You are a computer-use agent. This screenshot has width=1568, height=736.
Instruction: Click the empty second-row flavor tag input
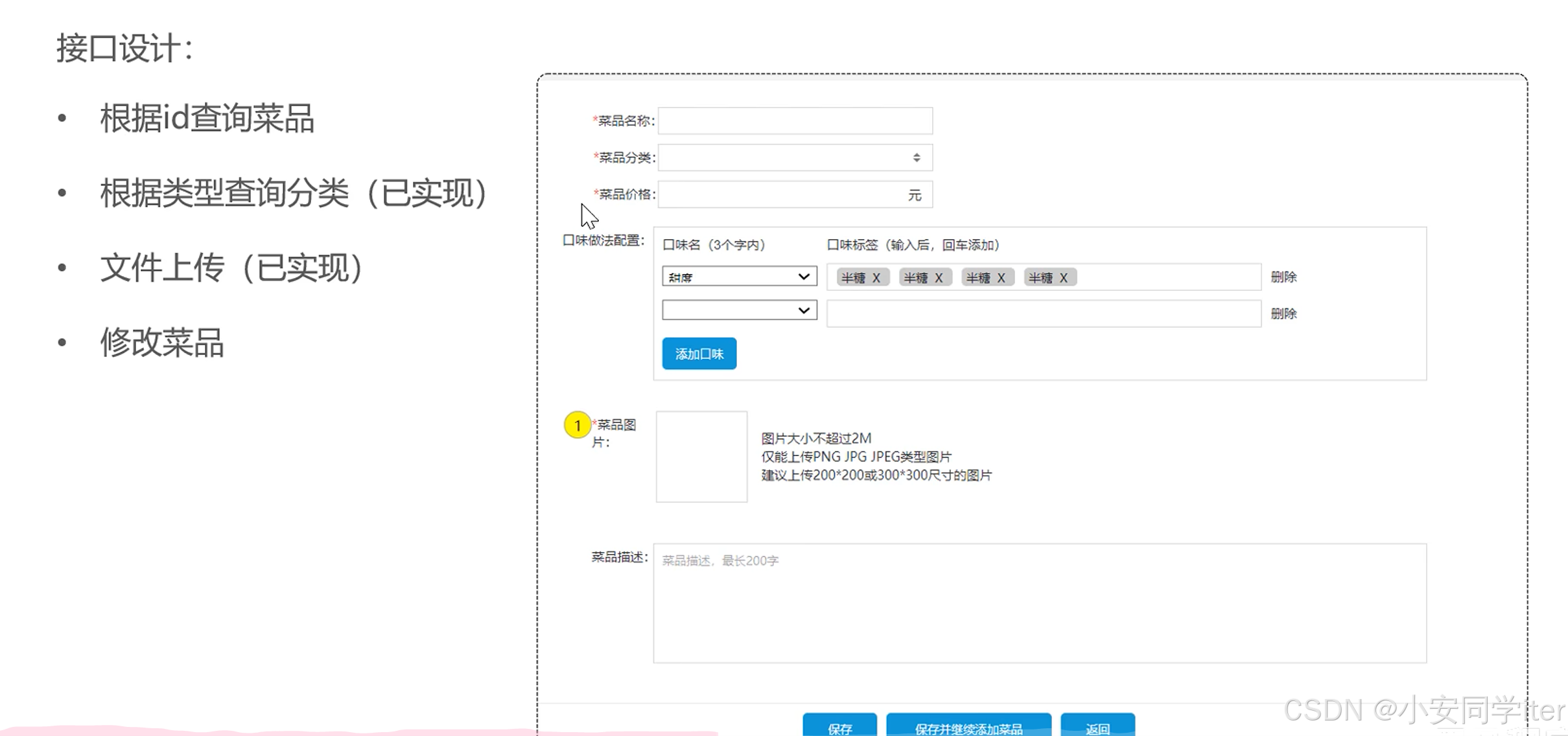pos(1044,314)
